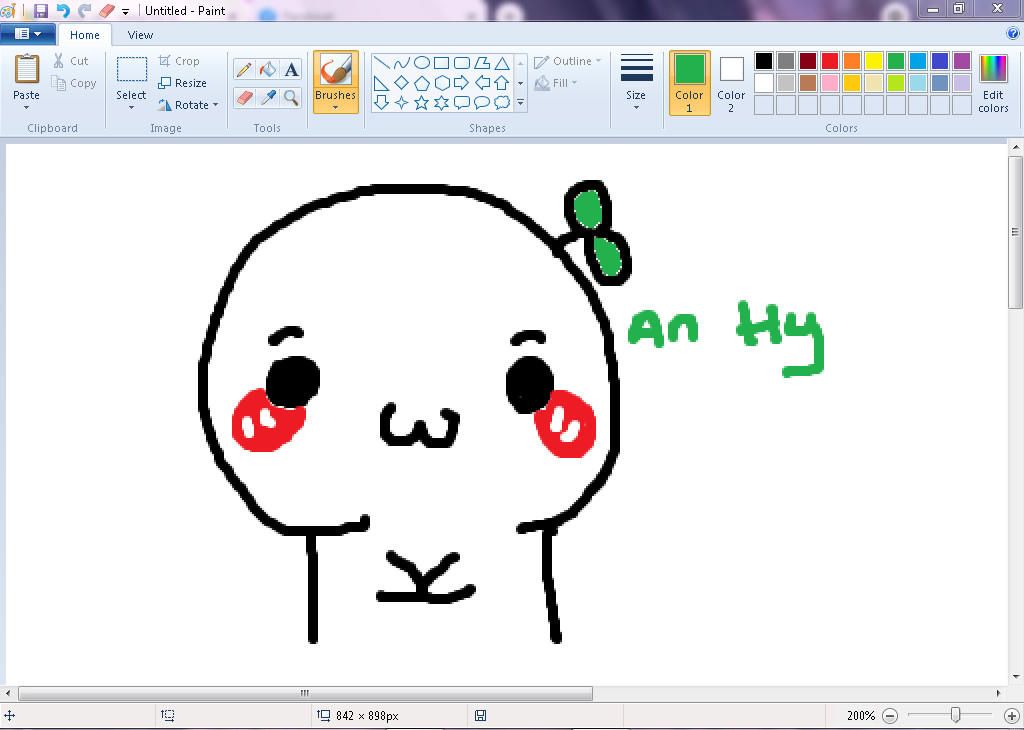Open the Paint file menu button
The width and height of the screenshot is (1024, 730).
(x=27, y=34)
